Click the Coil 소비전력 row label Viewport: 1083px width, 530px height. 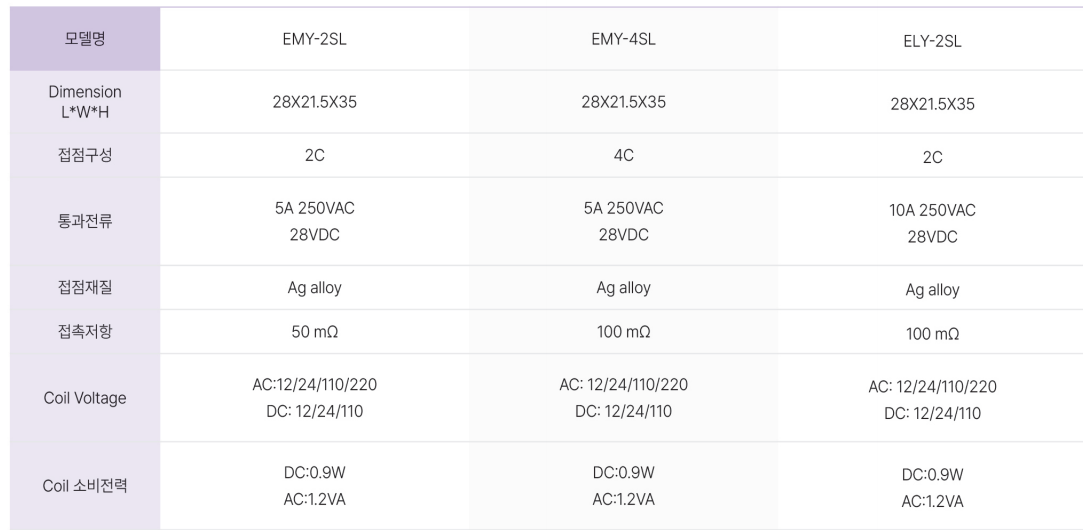[x=85, y=486]
